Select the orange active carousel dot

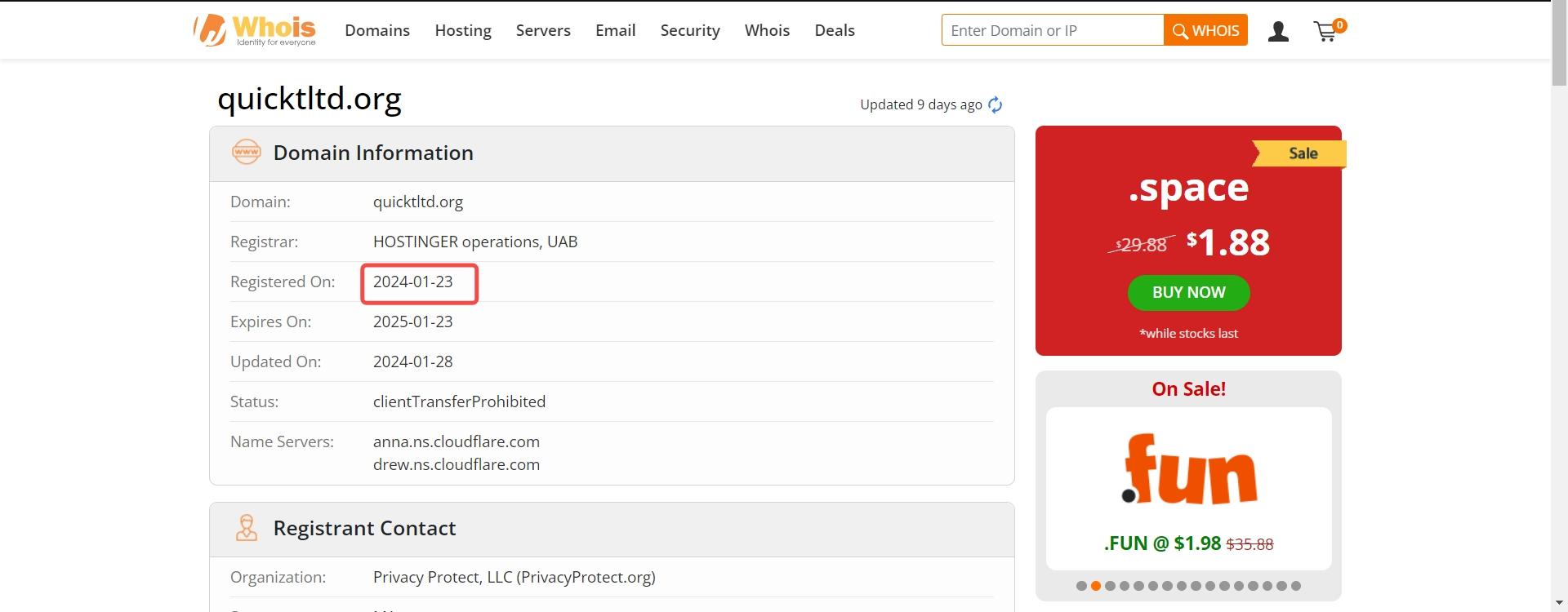tap(1096, 586)
